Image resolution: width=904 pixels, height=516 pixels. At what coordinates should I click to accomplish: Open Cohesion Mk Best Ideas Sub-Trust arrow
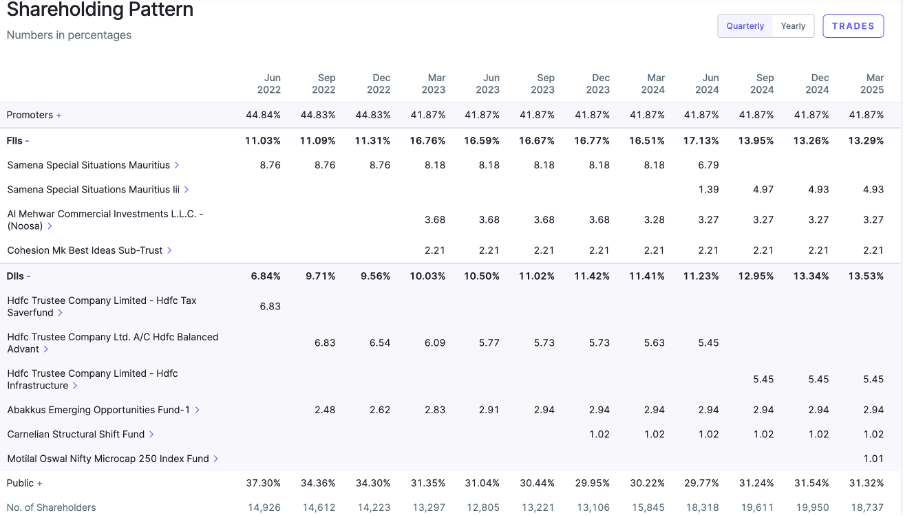coord(169,250)
